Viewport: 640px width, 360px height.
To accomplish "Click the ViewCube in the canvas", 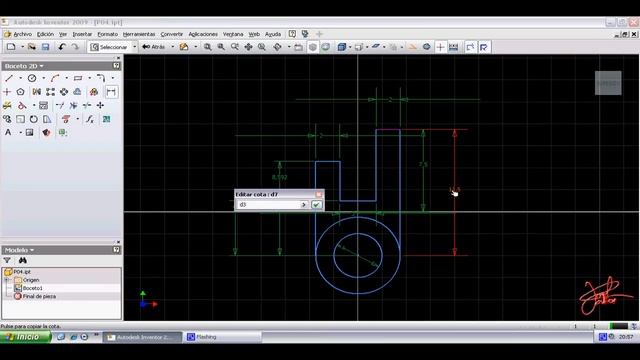I will coord(608,83).
